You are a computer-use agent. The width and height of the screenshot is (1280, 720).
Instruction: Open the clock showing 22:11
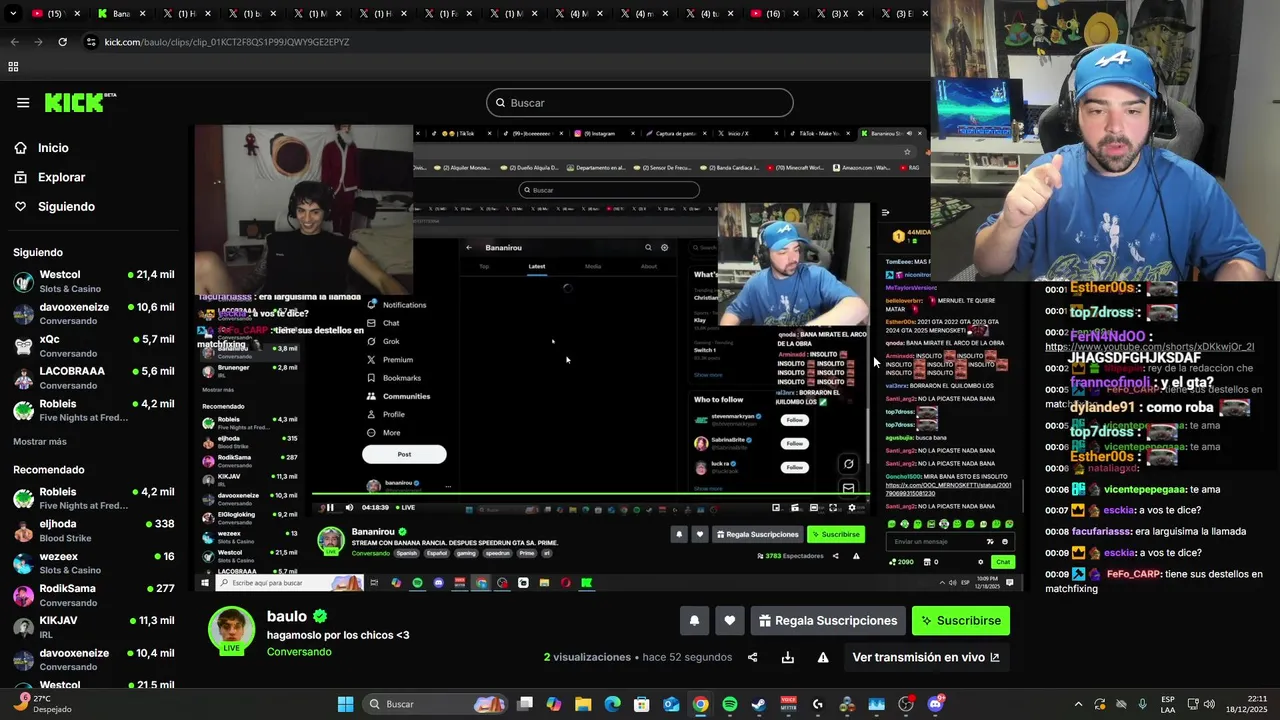point(1248,704)
